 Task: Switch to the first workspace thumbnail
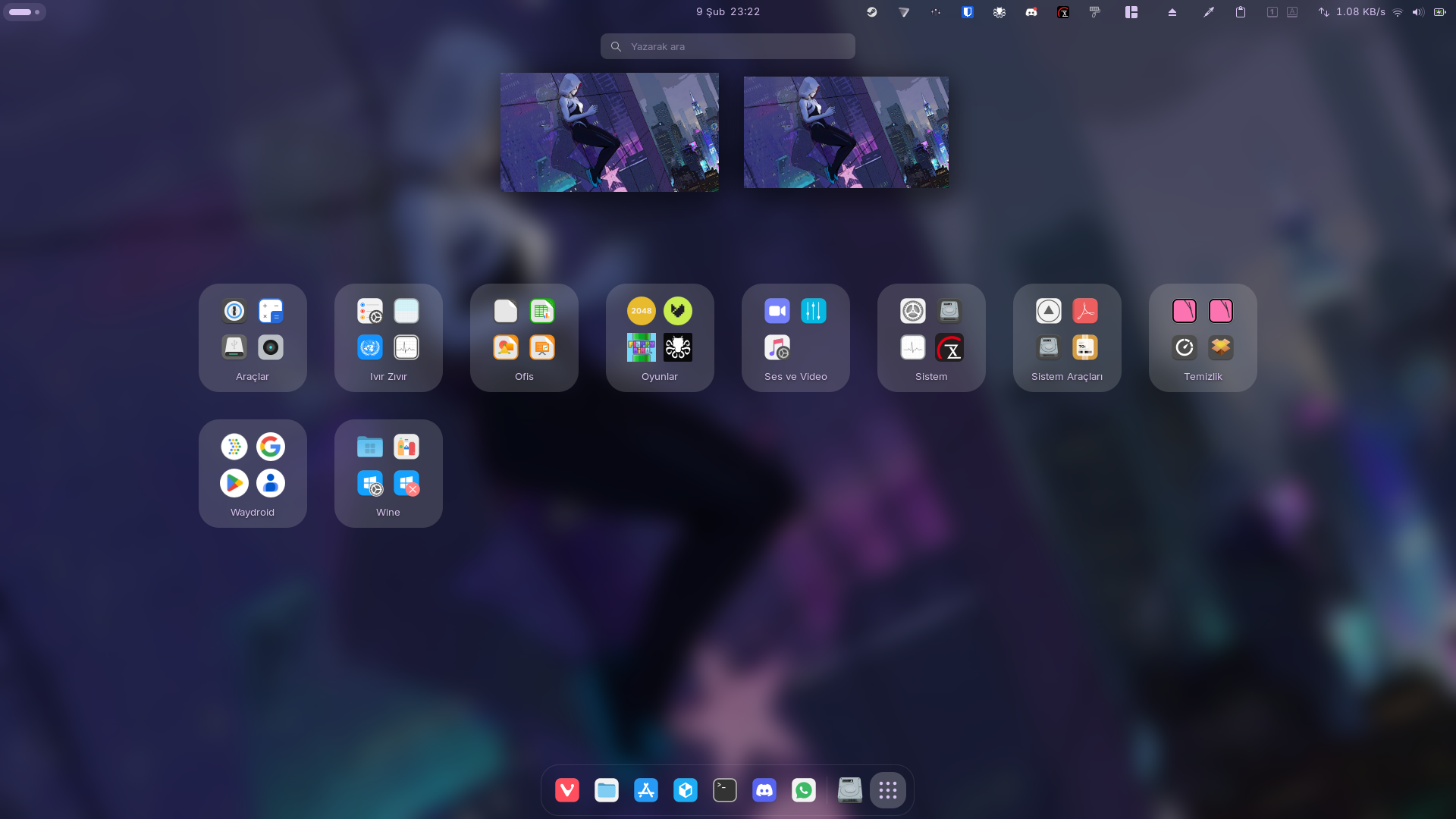click(610, 132)
